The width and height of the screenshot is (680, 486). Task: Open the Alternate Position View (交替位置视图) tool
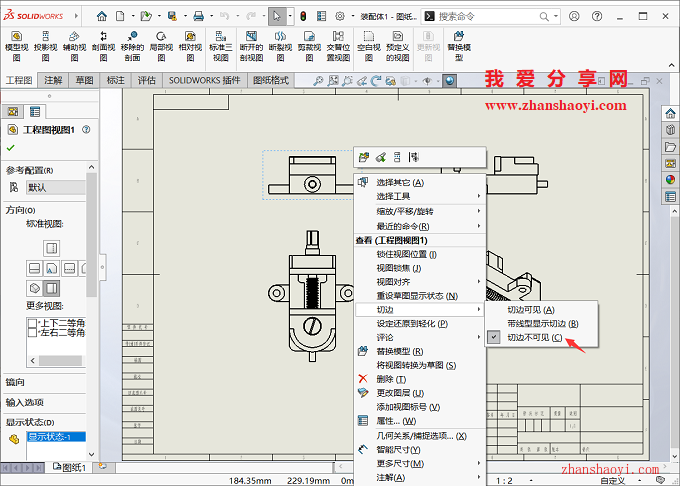[x=338, y=46]
